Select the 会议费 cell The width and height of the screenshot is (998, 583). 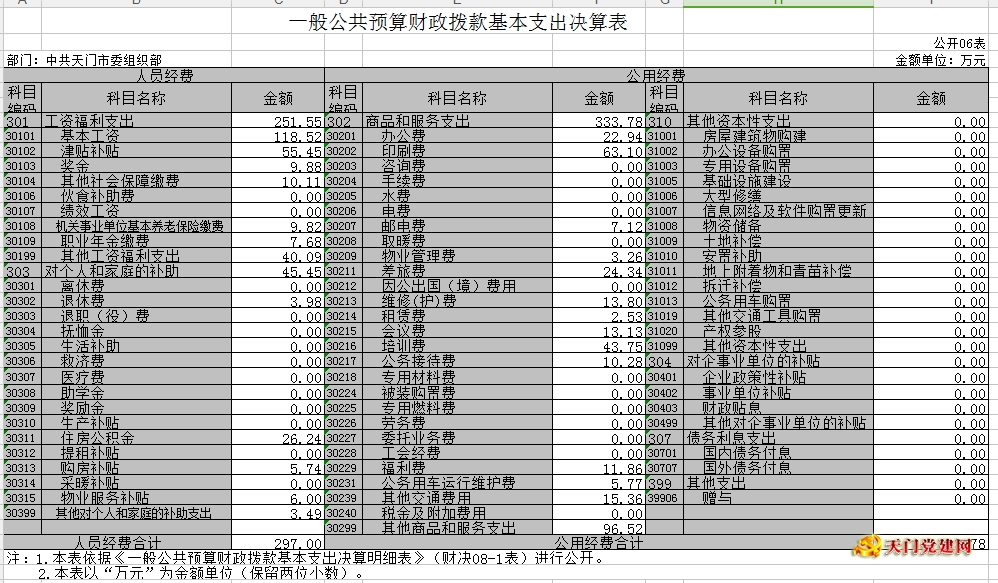(x=458, y=331)
